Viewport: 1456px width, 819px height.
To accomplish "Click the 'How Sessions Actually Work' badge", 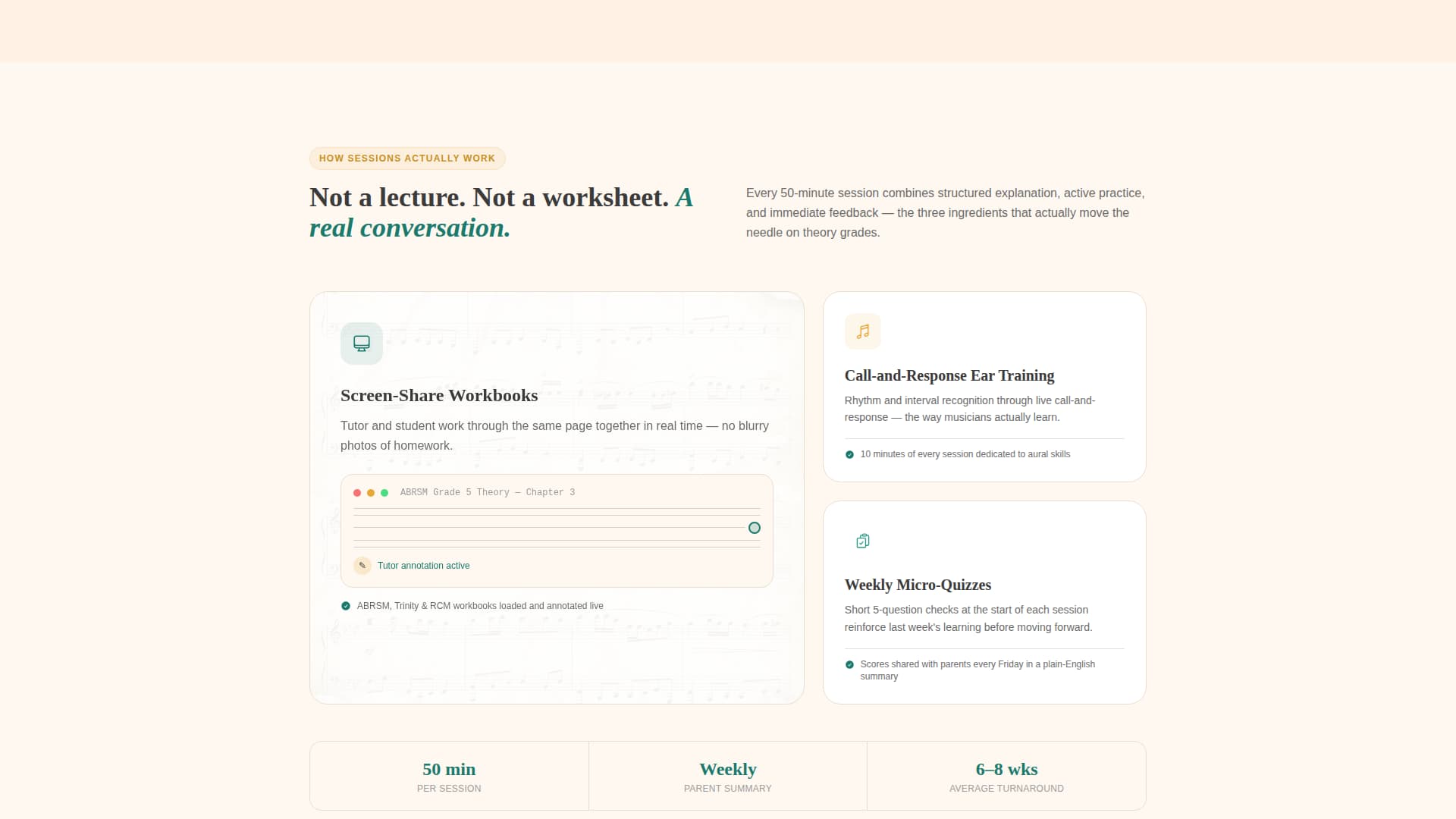I will click(x=407, y=158).
